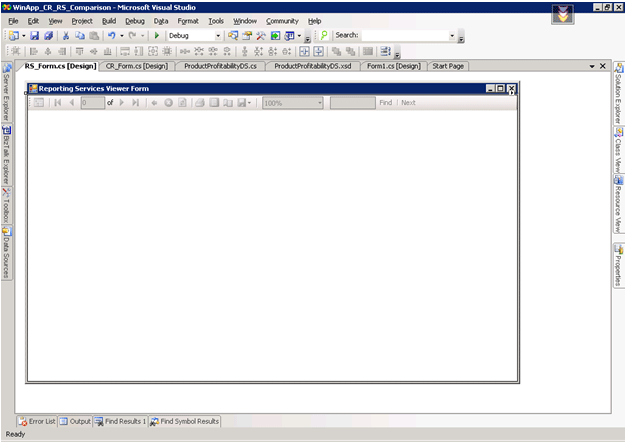The image size is (627, 443).
Task: Click the Paste clipboard icon
Action: tap(94, 36)
